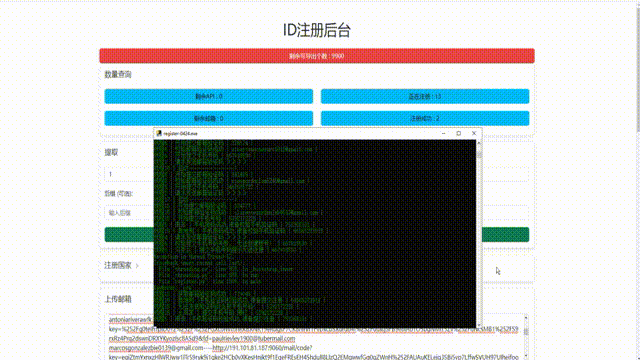Click the console scrollbar down arrow
Viewport: 640px width, 360px height.
479,325
